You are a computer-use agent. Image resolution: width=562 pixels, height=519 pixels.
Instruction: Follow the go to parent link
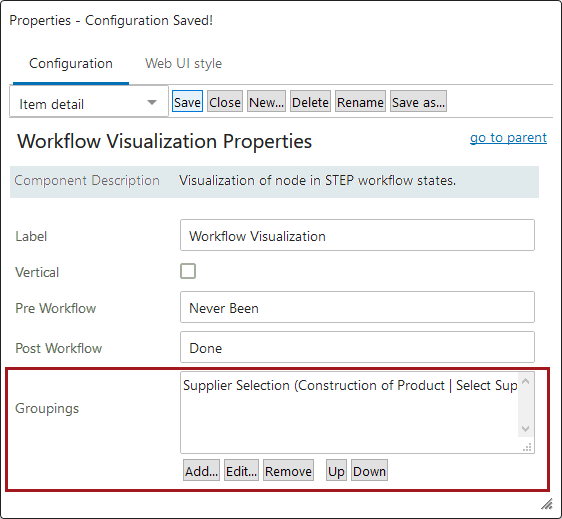tap(508, 138)
